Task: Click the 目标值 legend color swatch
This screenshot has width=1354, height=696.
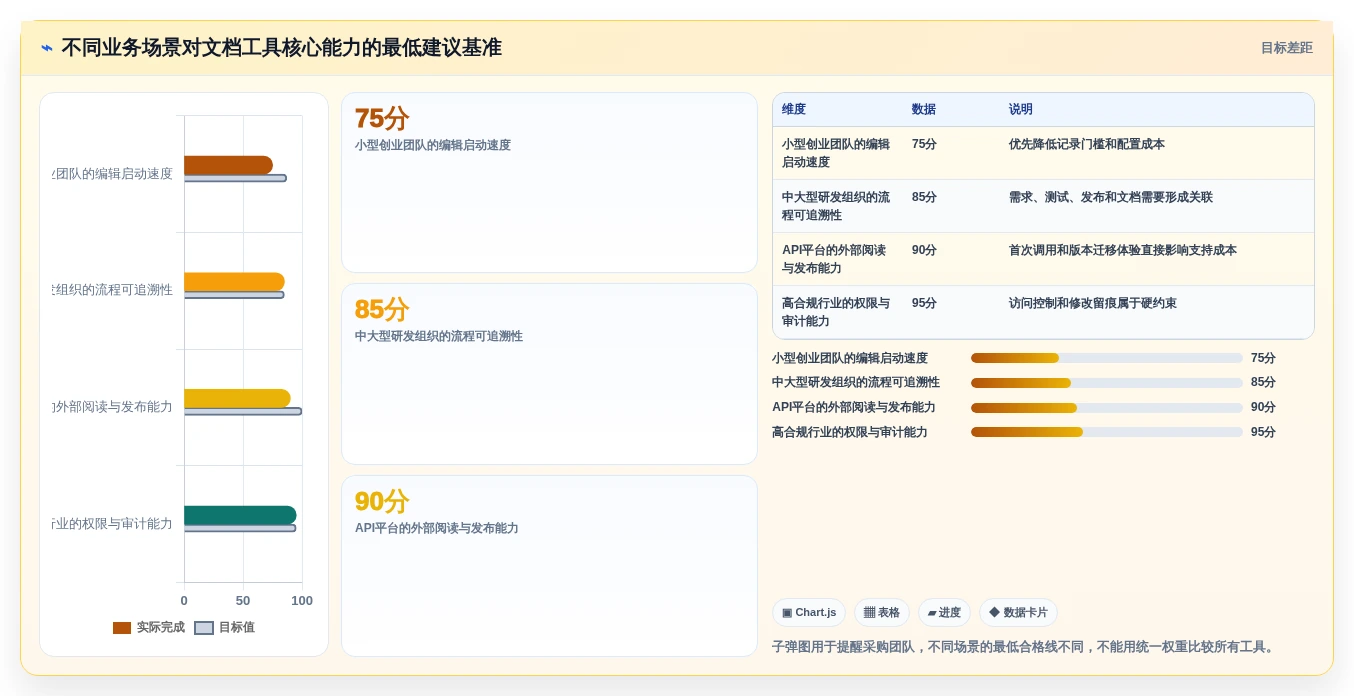Action: click(x=204, y=628)
